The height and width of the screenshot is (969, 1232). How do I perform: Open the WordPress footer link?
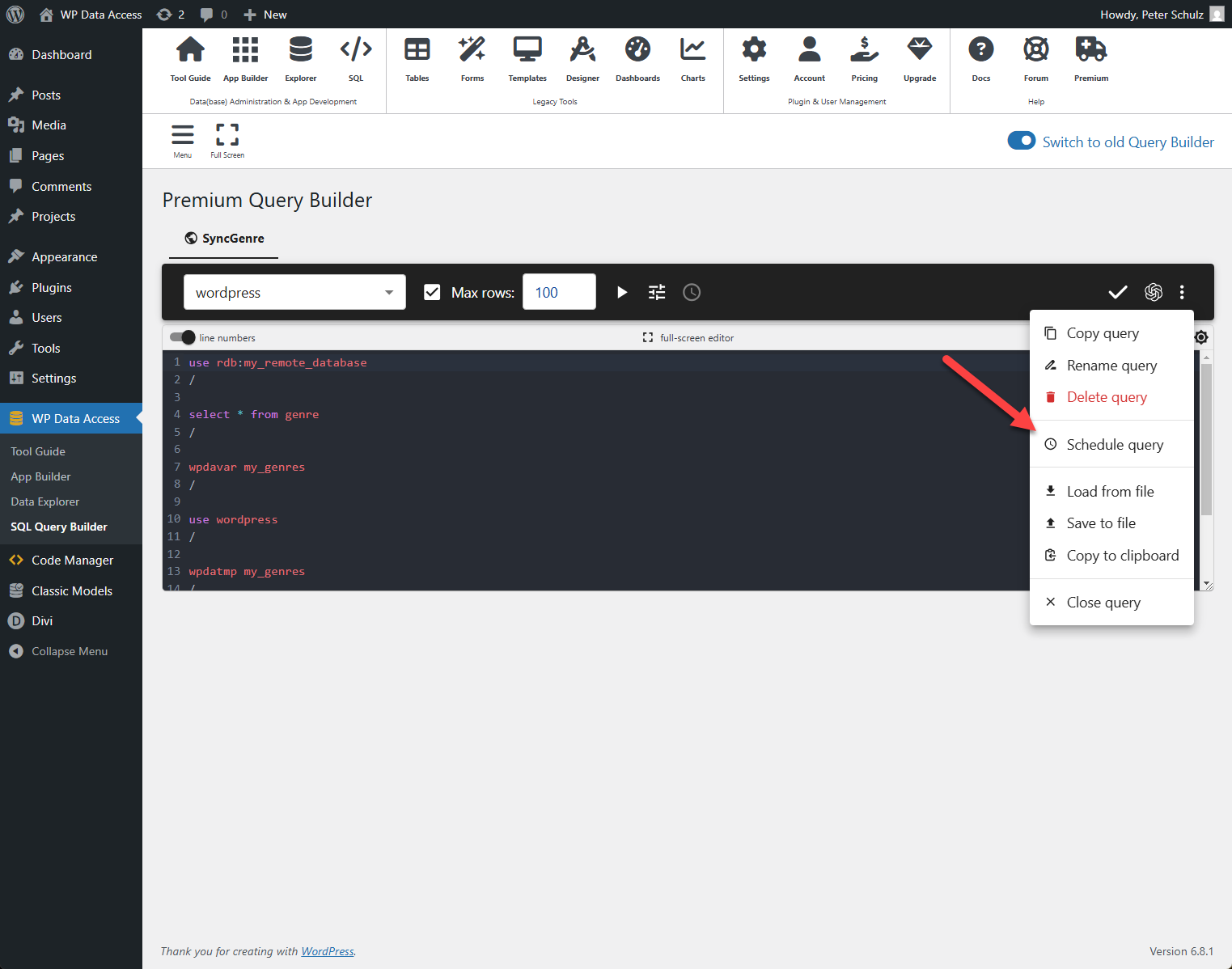tap(328, 951)
